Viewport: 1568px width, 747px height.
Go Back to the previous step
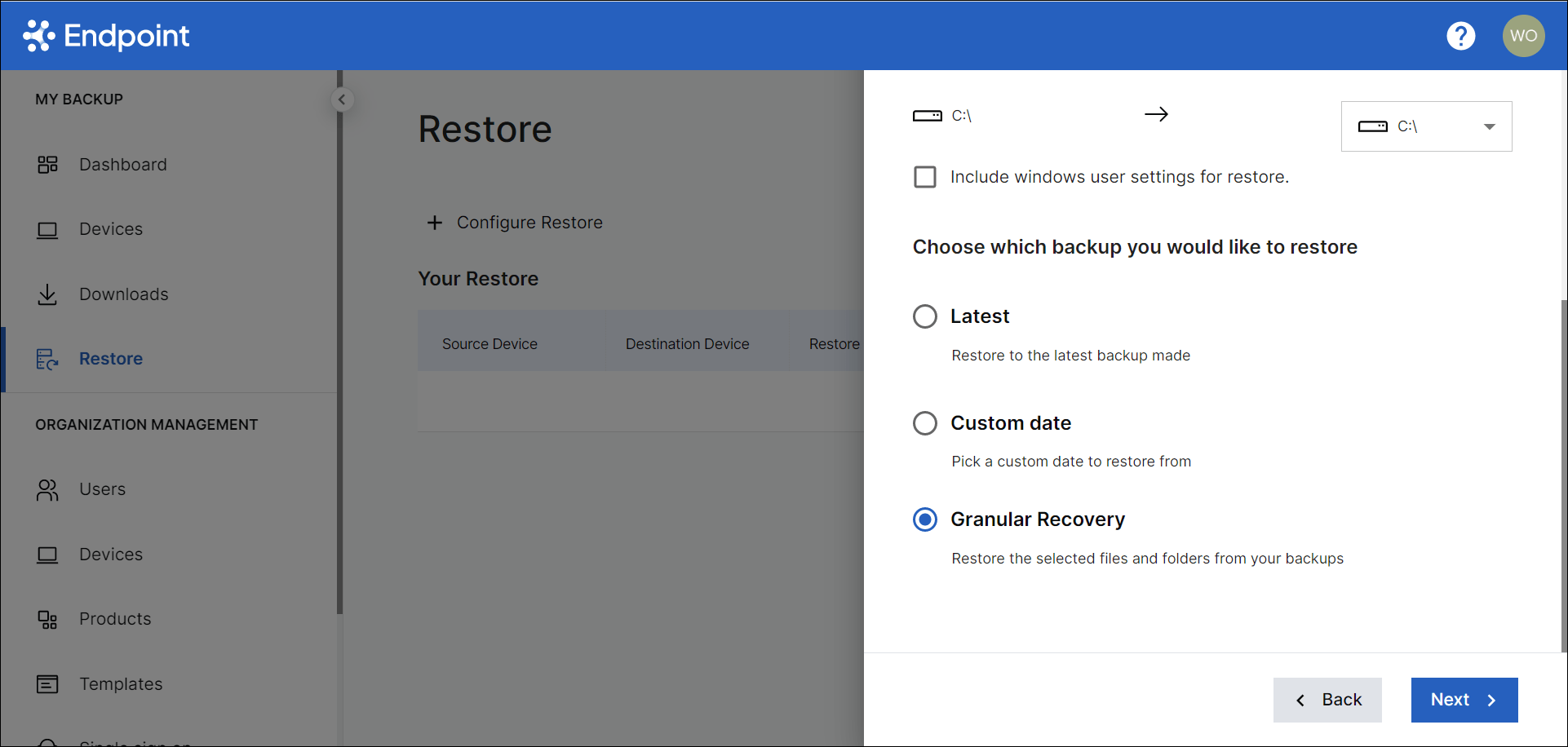[x=1327, y=700]
